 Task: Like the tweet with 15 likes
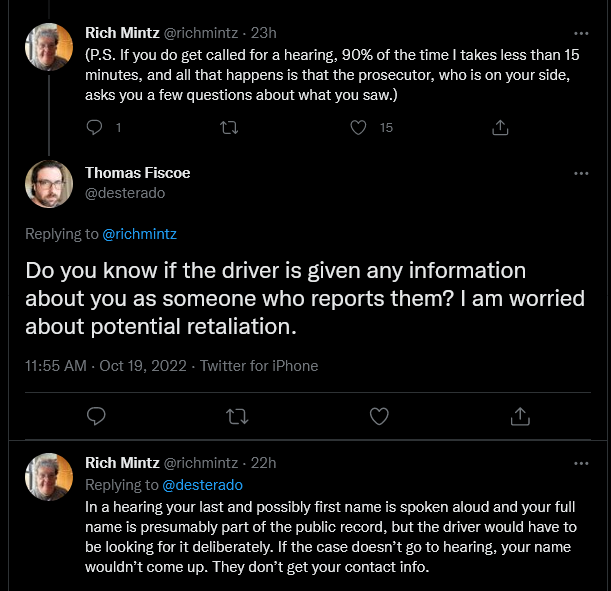pos(358,127)
